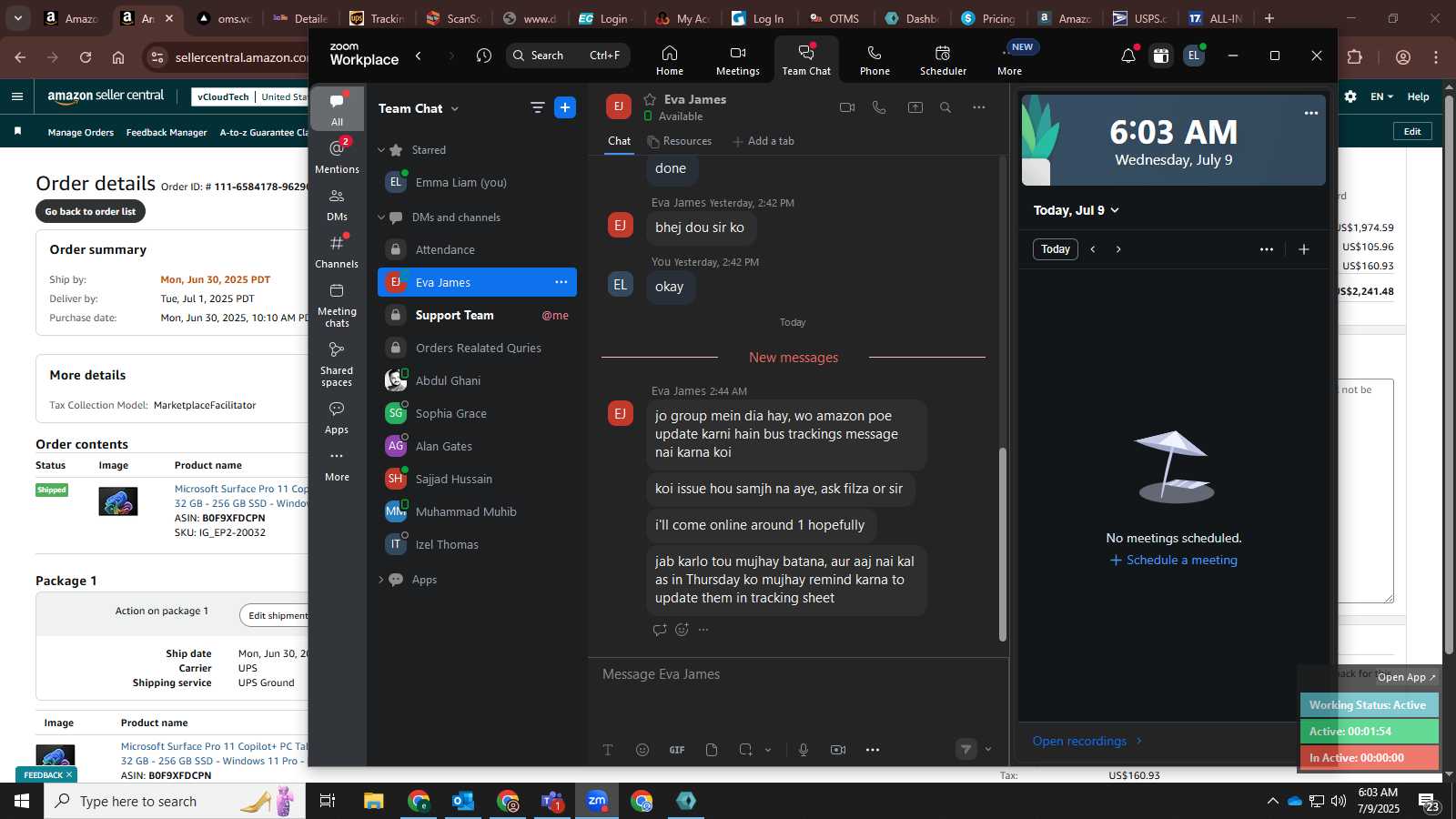
Task: Open Meeting chats in the sidebar
Action: [337, 304]
